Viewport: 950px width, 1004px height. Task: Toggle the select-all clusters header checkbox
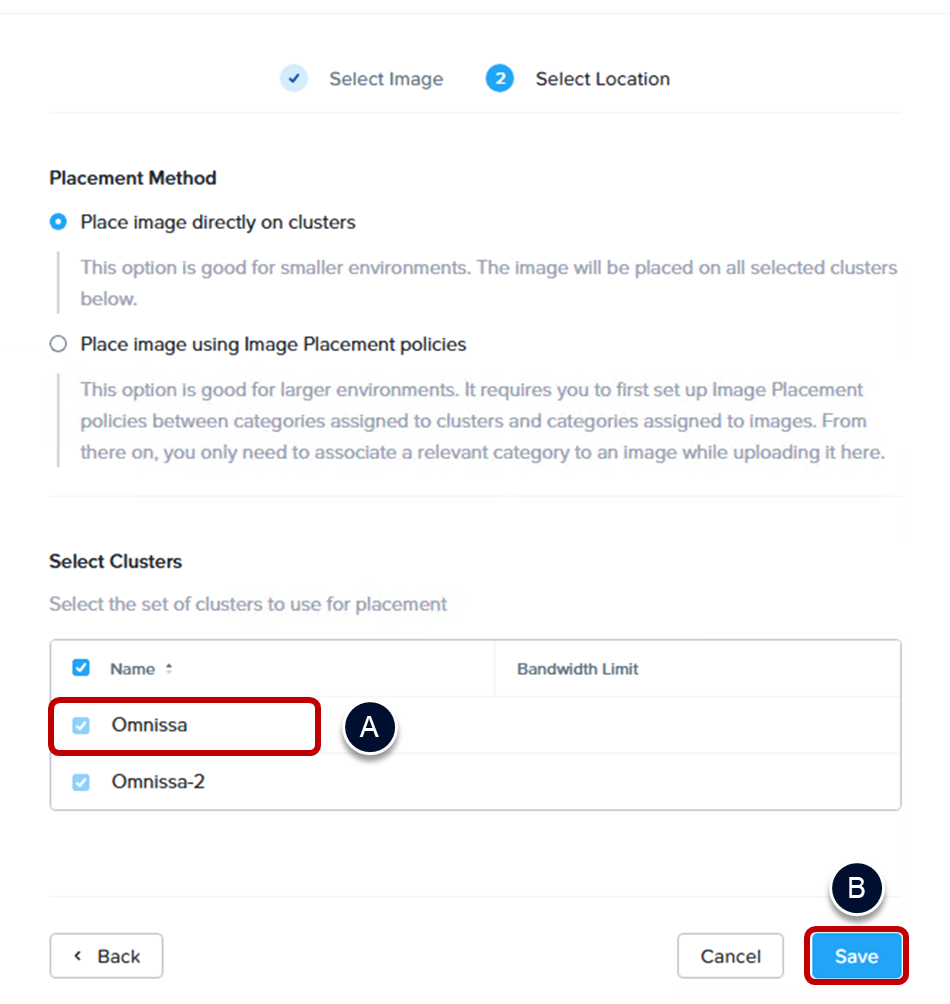click(81, 668)
